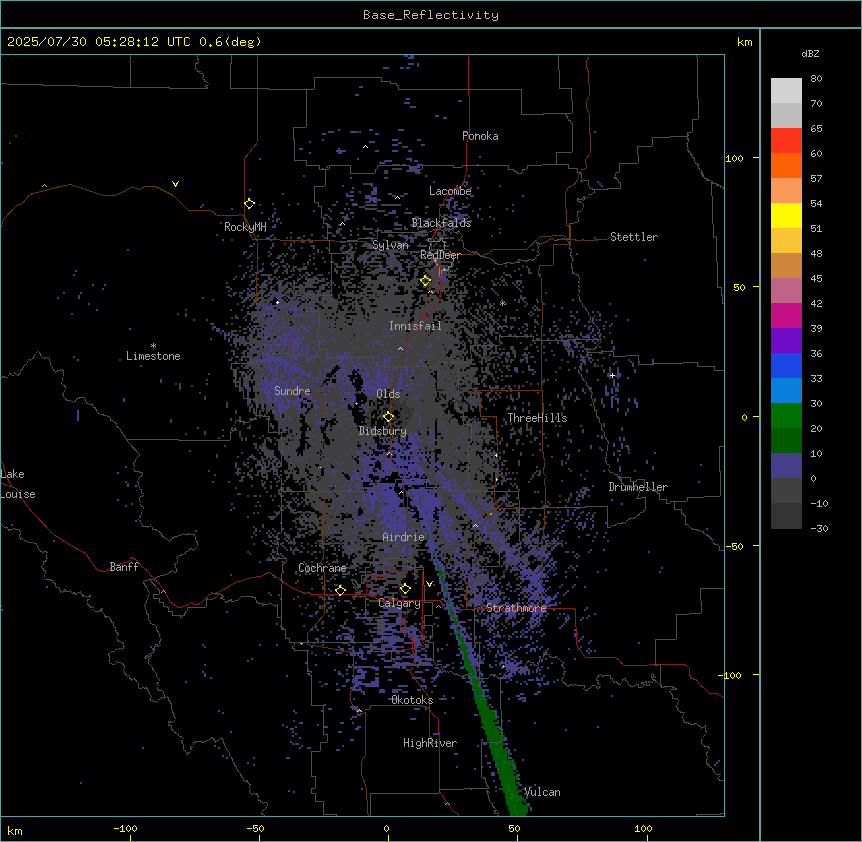Click the km unit label at top right

(x=744, y=42)
